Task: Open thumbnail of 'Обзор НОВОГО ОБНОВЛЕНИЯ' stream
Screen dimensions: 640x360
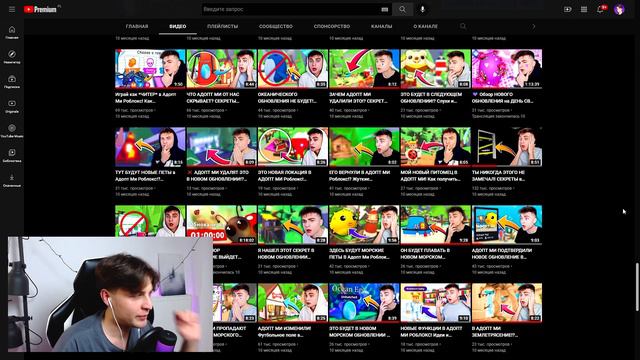Action: [x=507, y=69]
